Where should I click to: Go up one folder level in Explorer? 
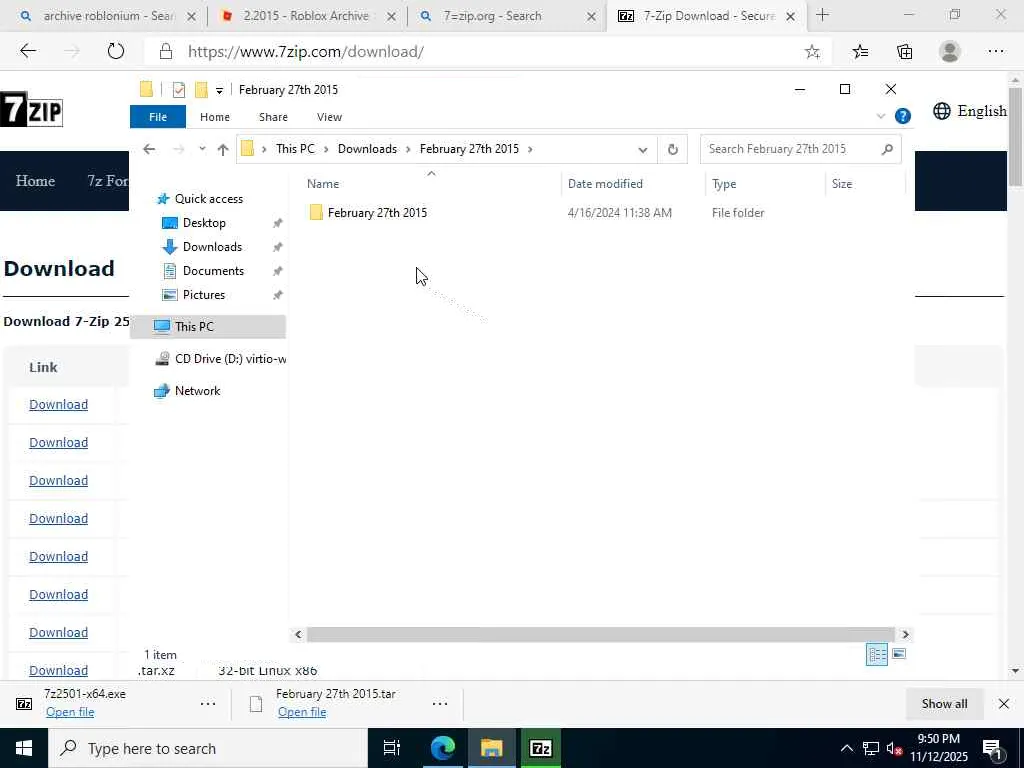[x=223, y=149]
